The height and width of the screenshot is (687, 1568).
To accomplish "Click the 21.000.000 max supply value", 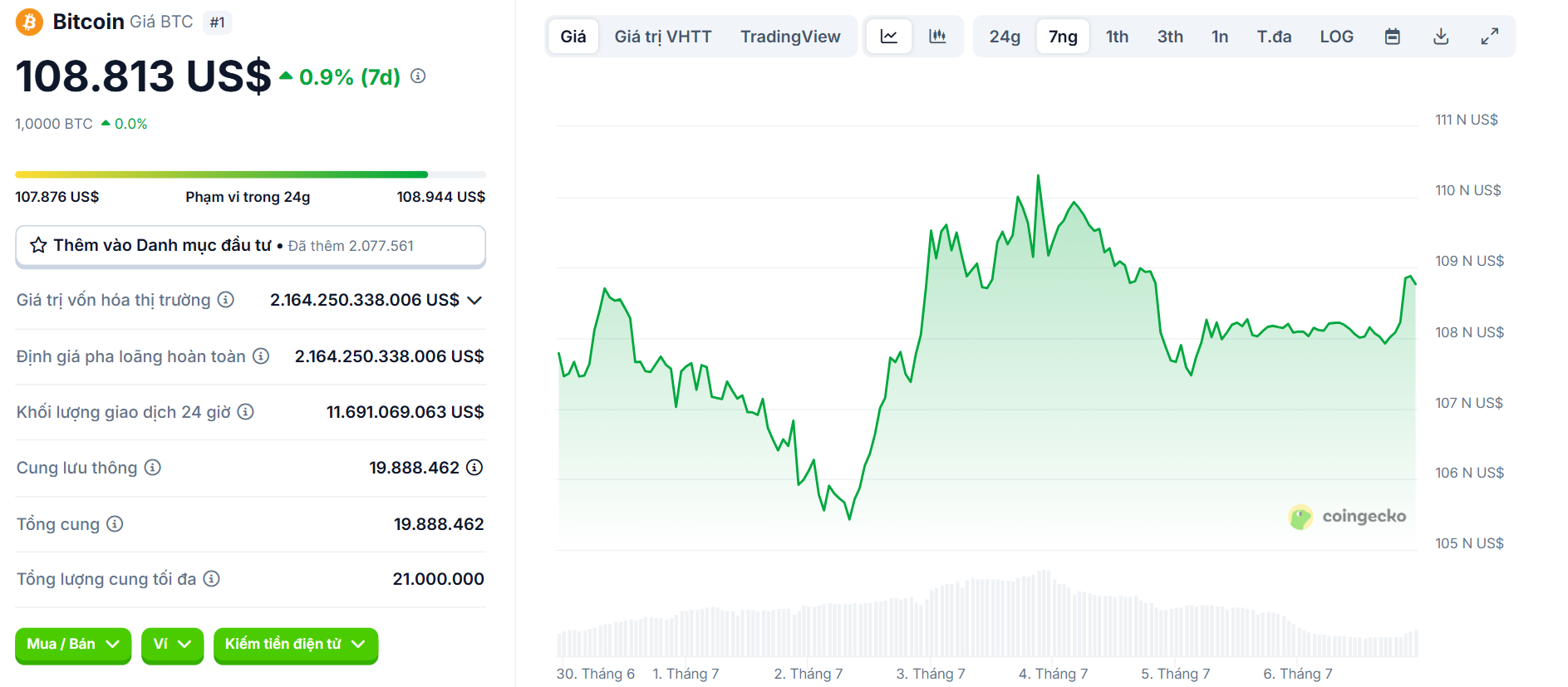I will click(x=439, y=579).
